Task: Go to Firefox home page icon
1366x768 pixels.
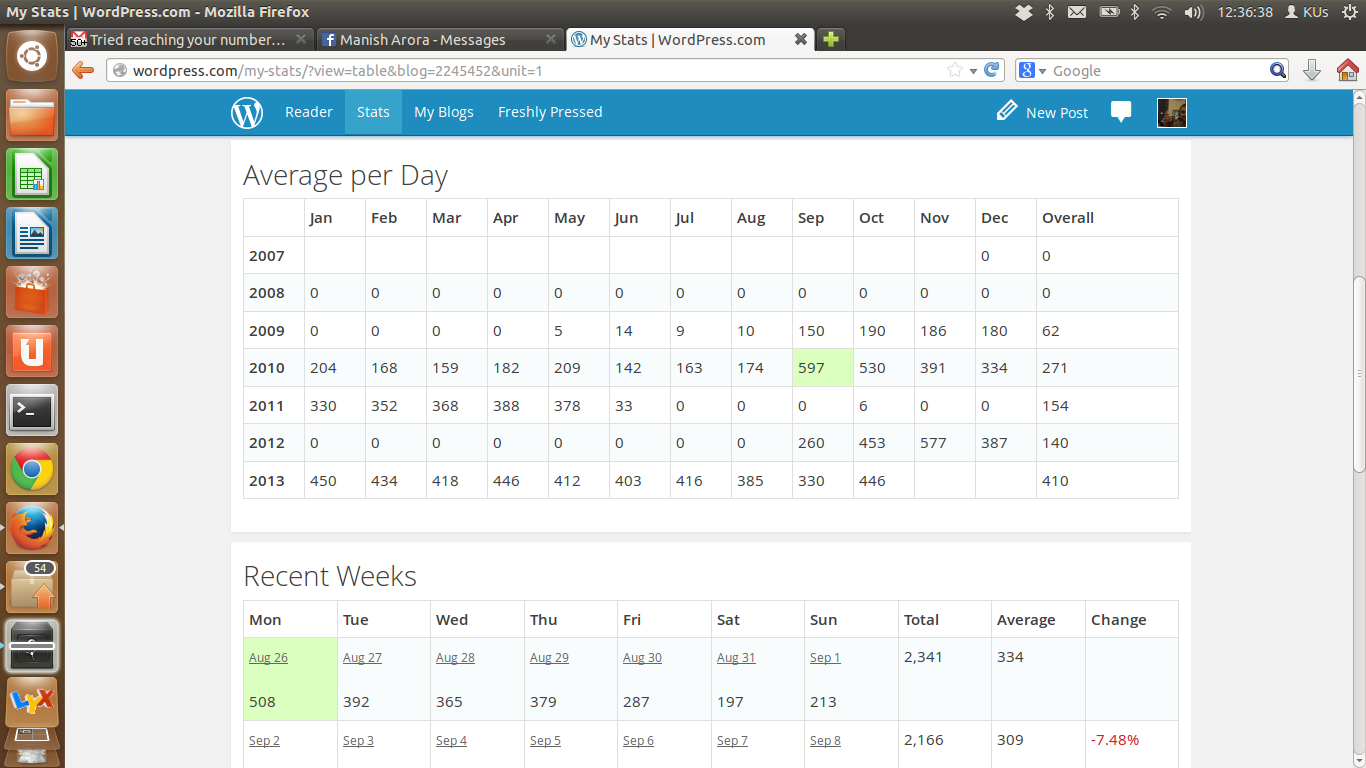Action: pos(1347,70)
